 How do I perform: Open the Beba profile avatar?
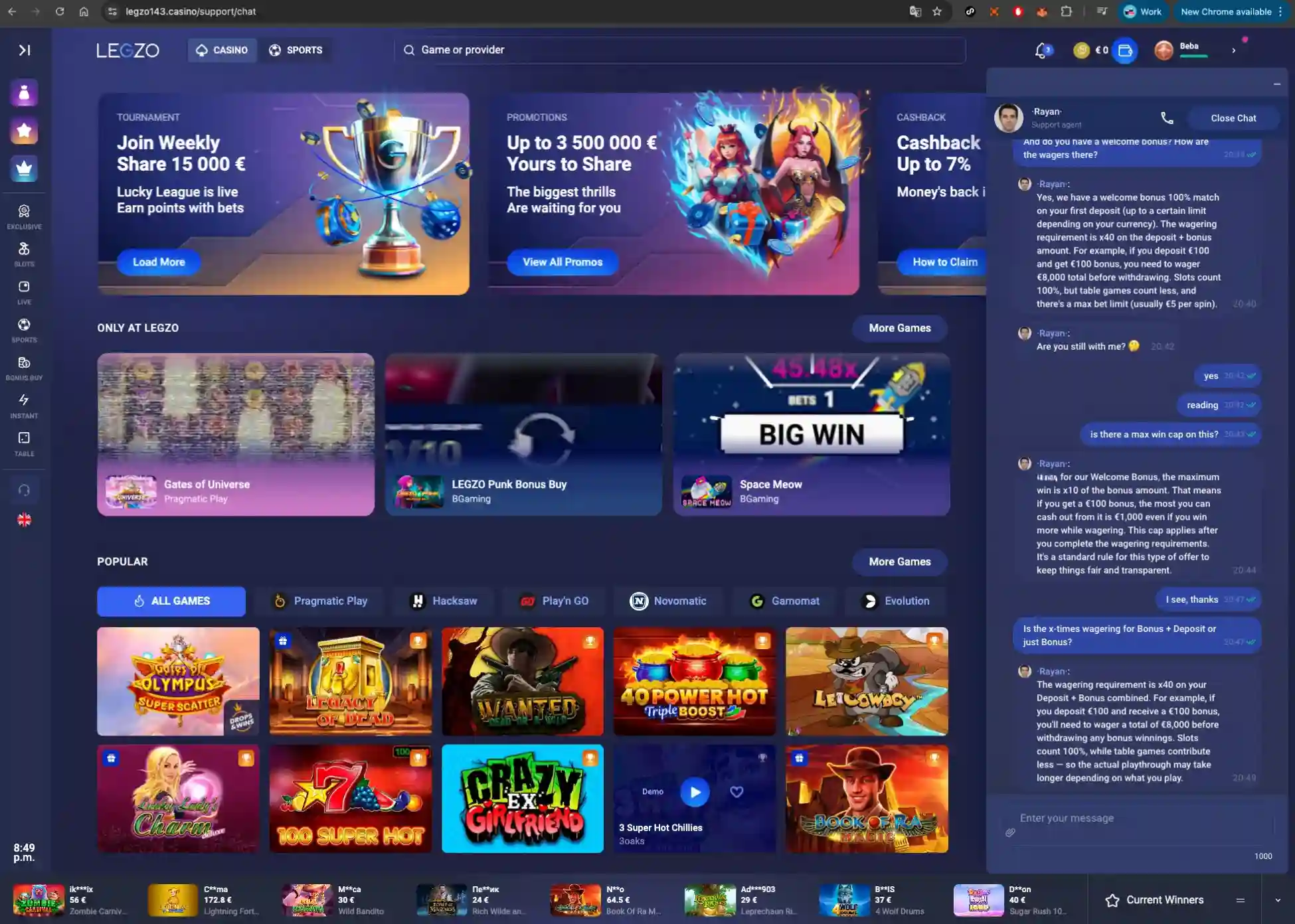tap(1164, 50)
